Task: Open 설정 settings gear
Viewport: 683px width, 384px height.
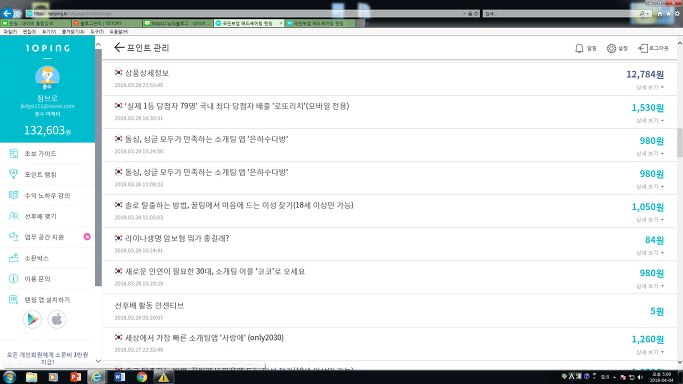Action: [x=611, y=48]
